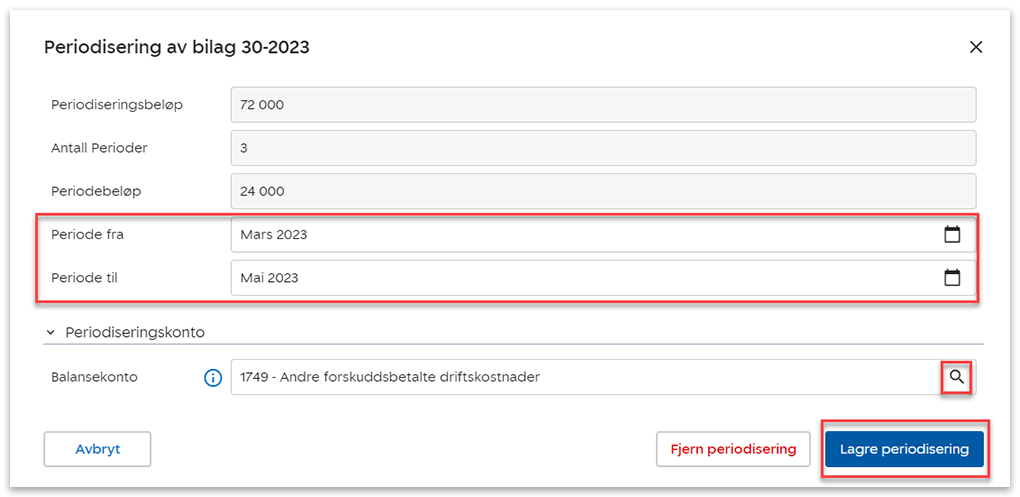This screenshot has width=1020, height=497.
Task: Click the magnifying glass search icon for Balansekonto
Action: [x=957, y=377]
